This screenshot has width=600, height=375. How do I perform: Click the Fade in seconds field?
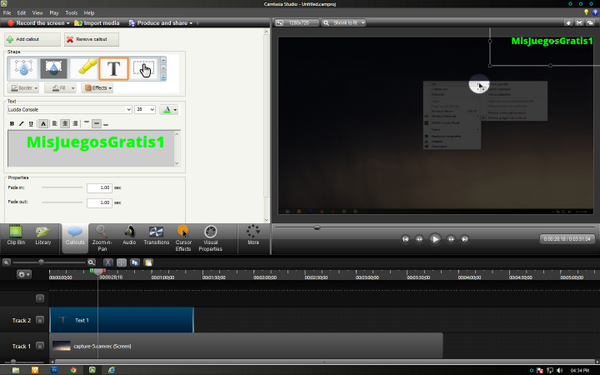(99, 188)
